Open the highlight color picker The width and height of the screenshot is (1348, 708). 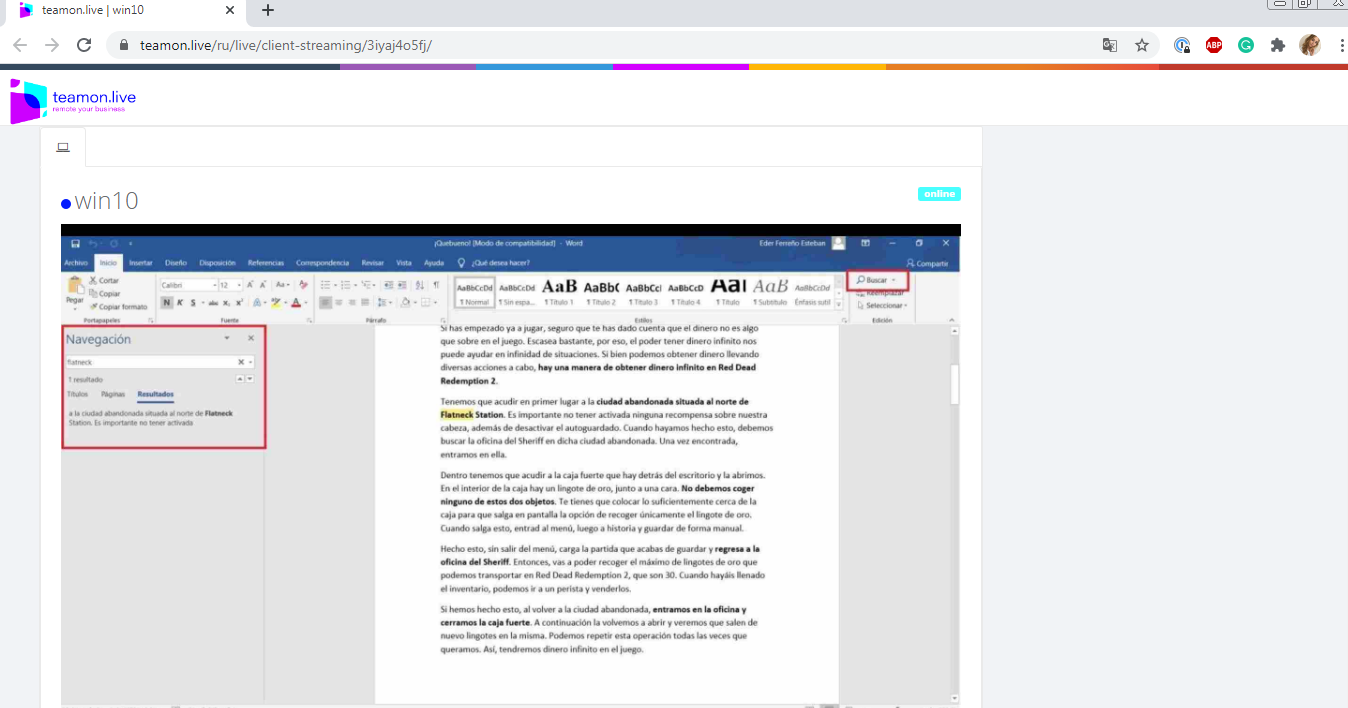pyautogui.click(x=287, y=302)
